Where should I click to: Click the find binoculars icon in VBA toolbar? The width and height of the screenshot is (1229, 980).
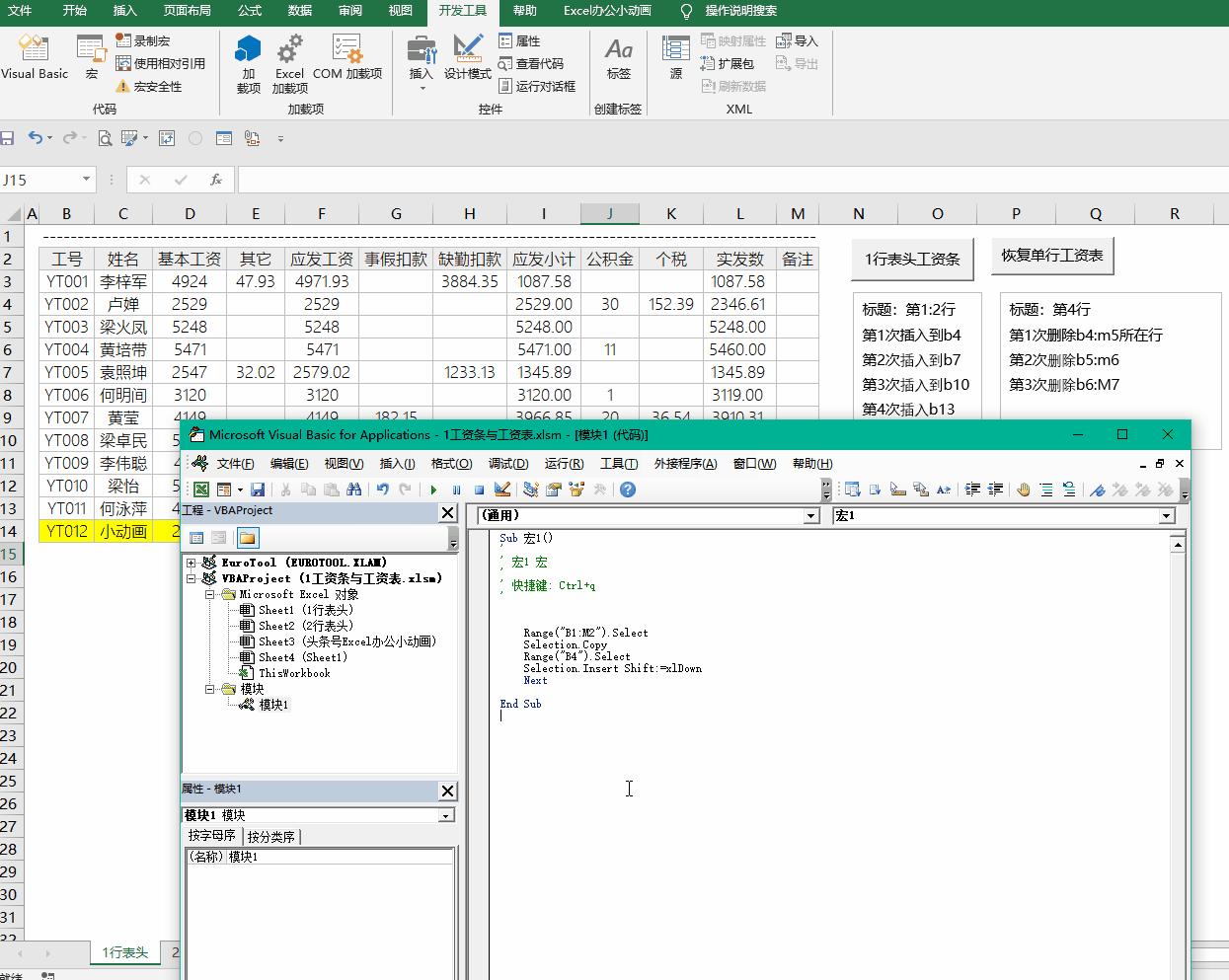tap(353, 490)
